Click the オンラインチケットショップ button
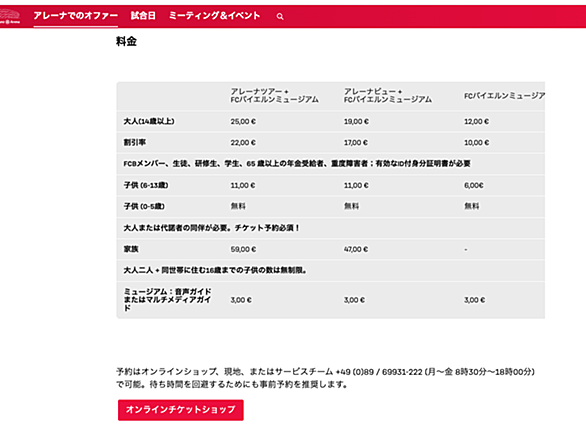Image resolution: width=586 pixels, height=430 pixels. point(181,410)
